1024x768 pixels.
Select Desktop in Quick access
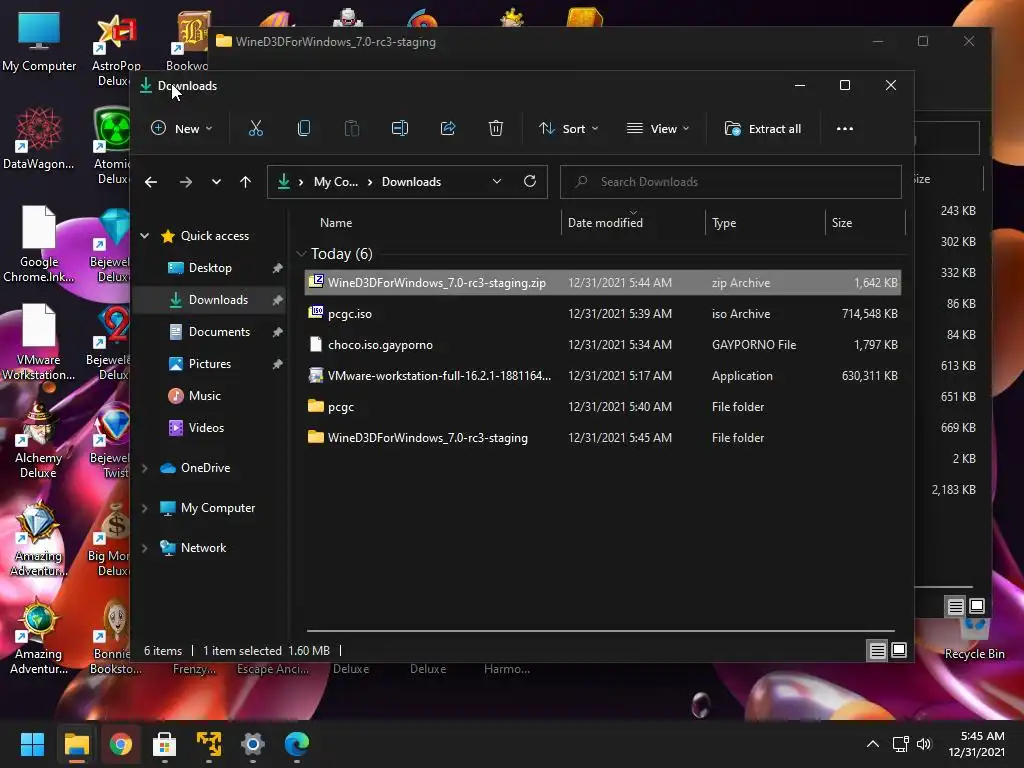pos(210,268)
